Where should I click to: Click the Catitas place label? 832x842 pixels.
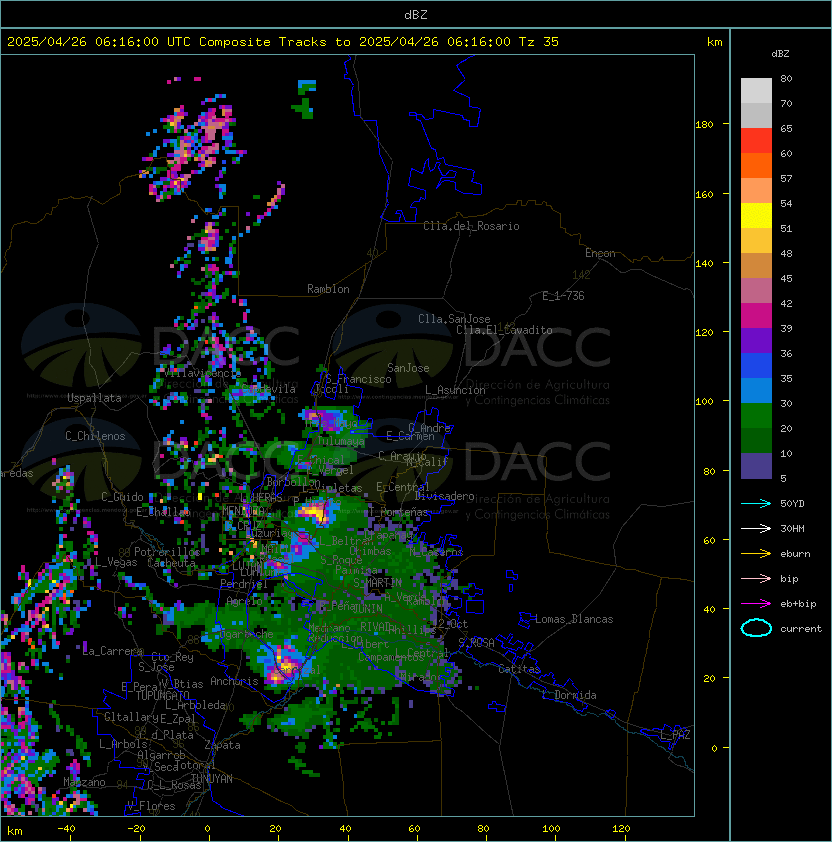[519, 669]
